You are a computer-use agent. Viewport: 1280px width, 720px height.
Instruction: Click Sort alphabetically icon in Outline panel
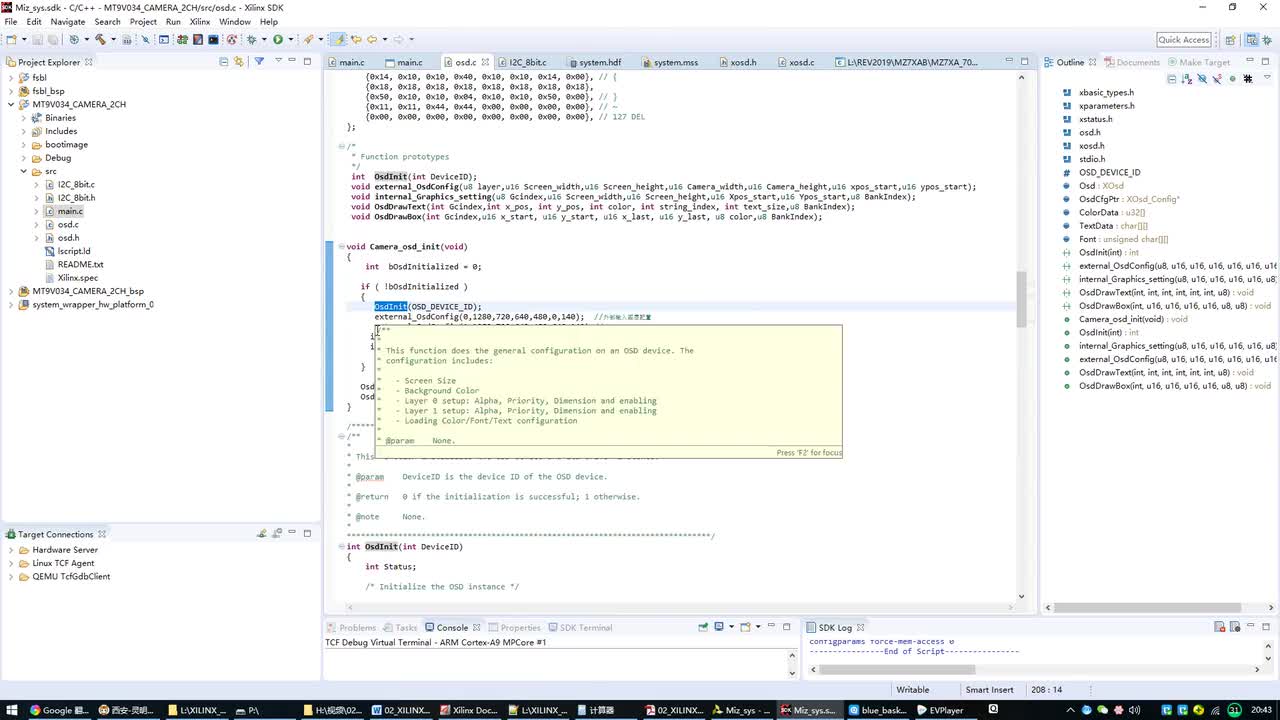pyautogui.click(x=1187, y=78)
